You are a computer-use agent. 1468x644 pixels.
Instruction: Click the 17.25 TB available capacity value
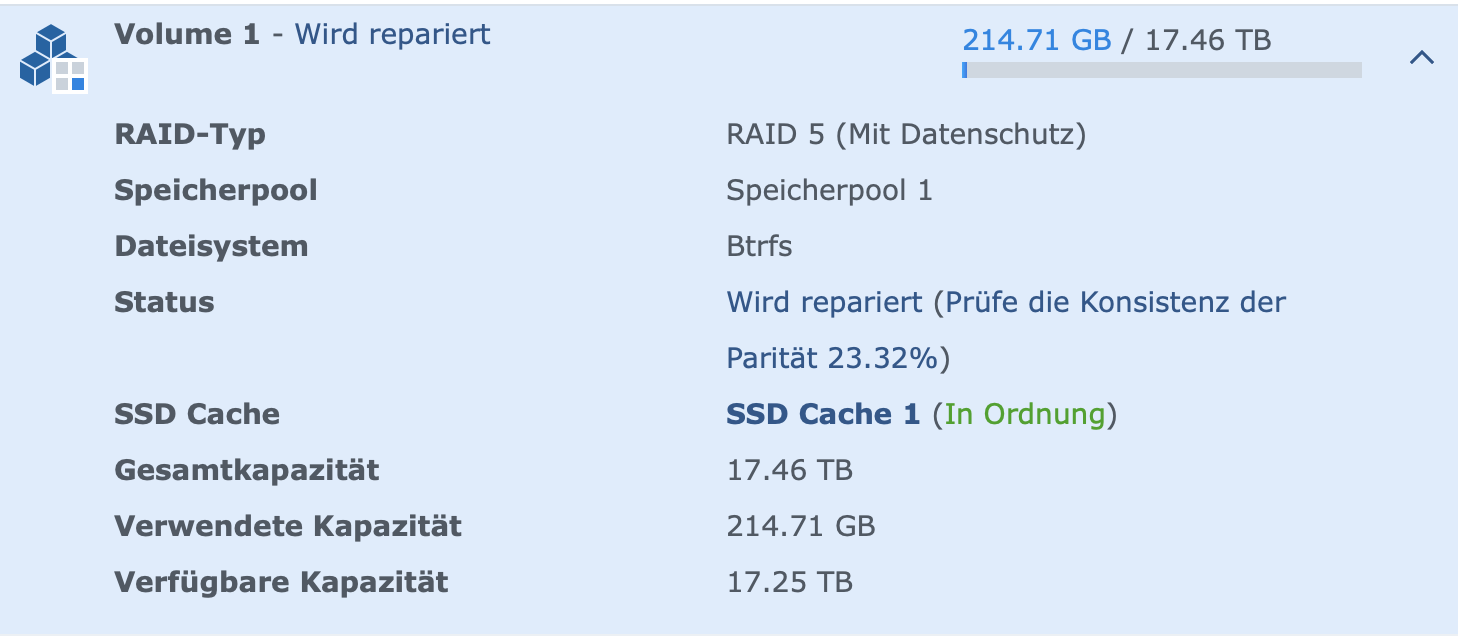(x=789, y=582)
